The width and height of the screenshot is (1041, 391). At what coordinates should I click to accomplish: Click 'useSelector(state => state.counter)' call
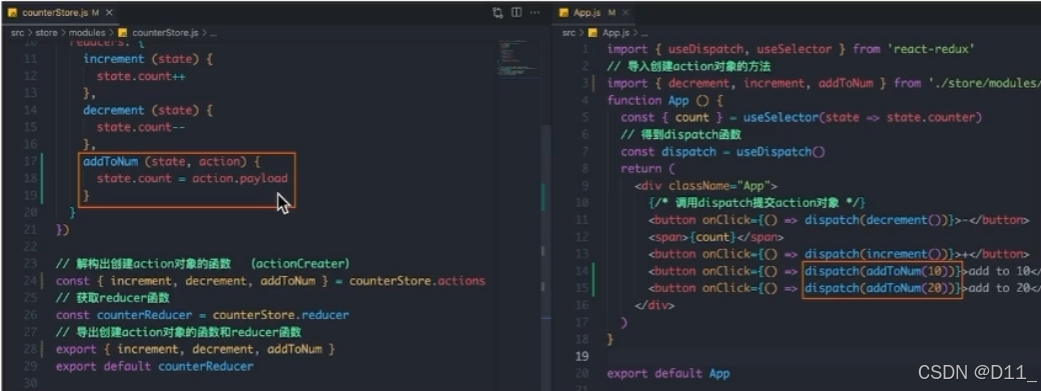click(x=862, y=117)
